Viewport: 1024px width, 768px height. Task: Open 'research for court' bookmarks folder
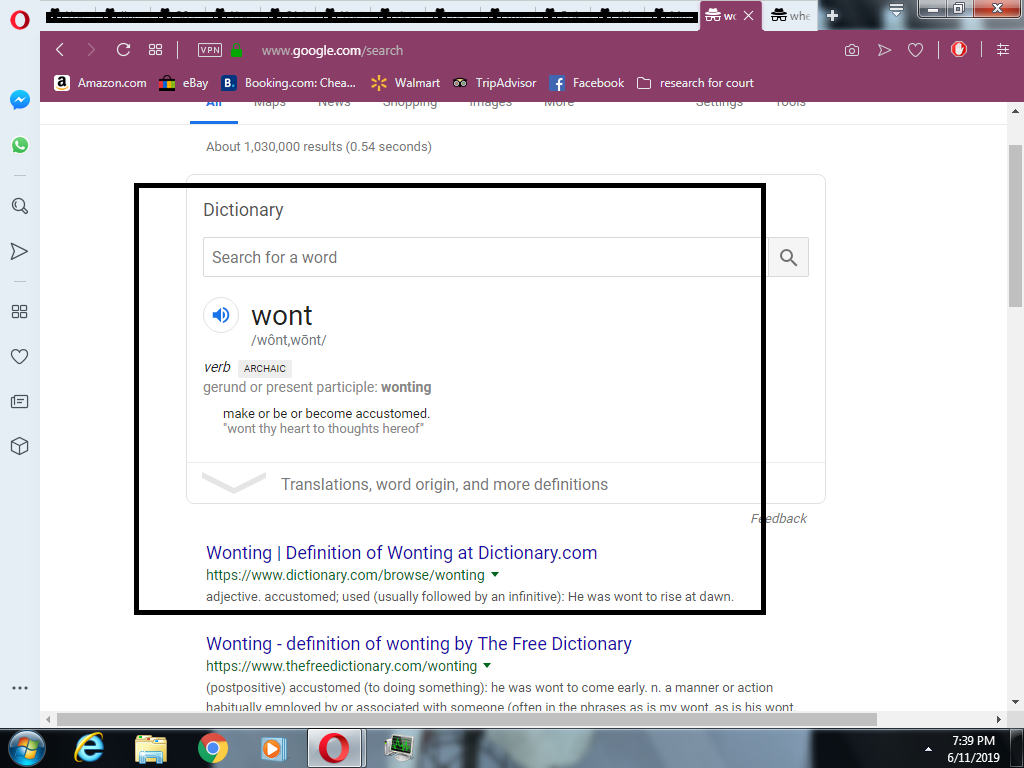point(695,83)
